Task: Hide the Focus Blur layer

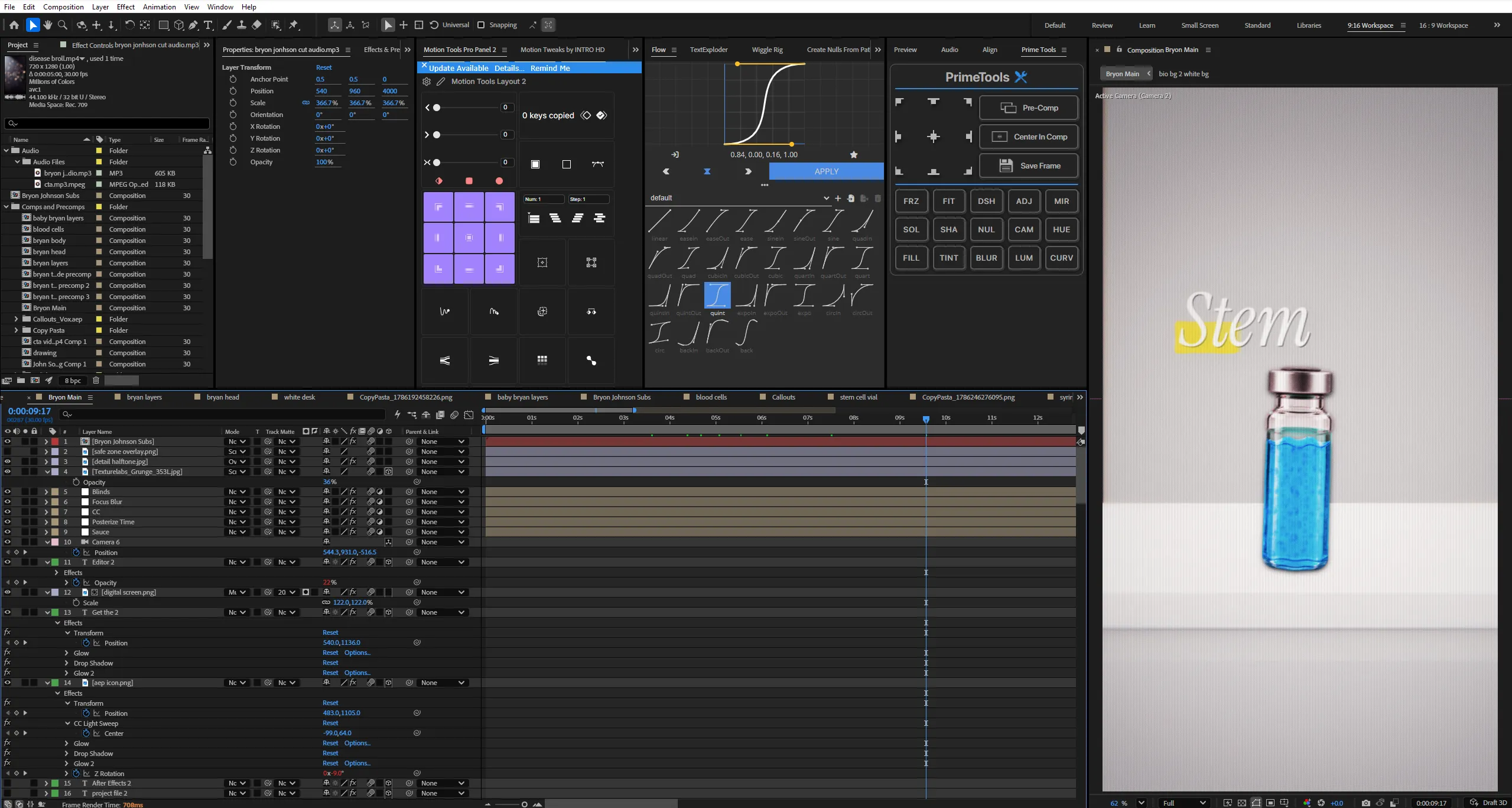Action: click(7, 502)
